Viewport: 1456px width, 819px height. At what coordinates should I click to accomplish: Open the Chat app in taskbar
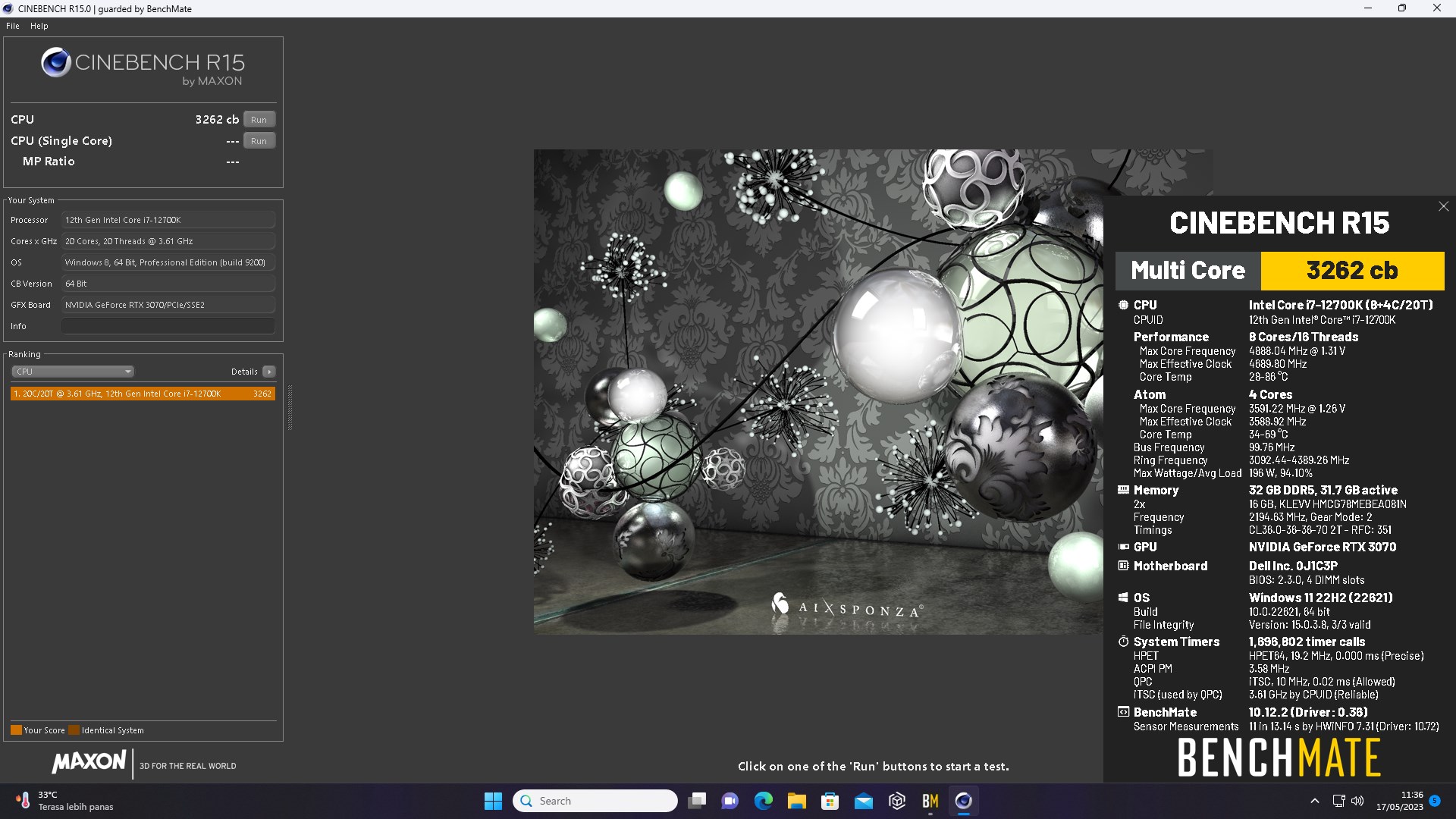point(730,801)
